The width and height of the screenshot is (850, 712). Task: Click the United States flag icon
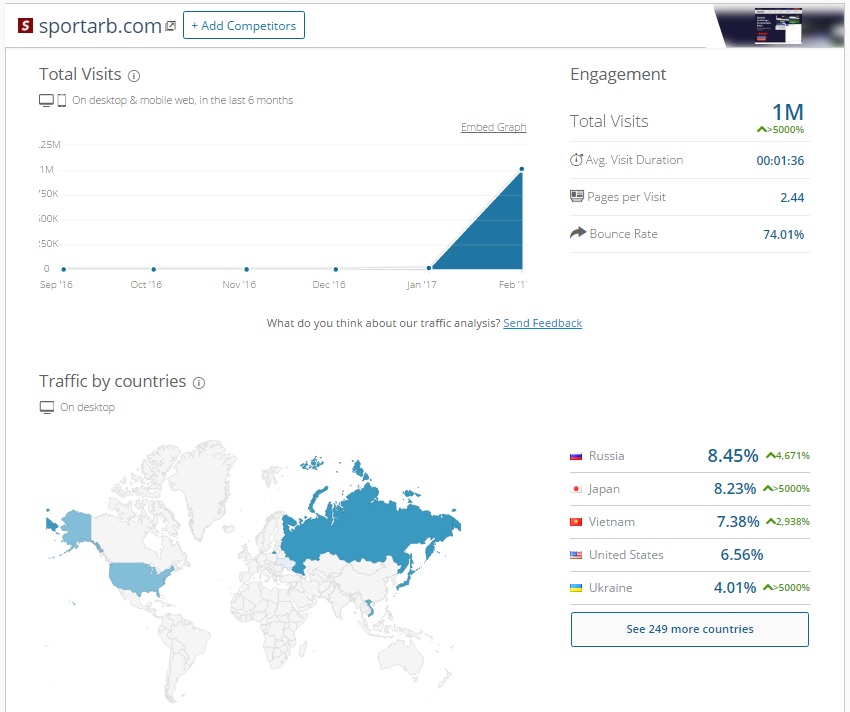click(x=576, y=555)
